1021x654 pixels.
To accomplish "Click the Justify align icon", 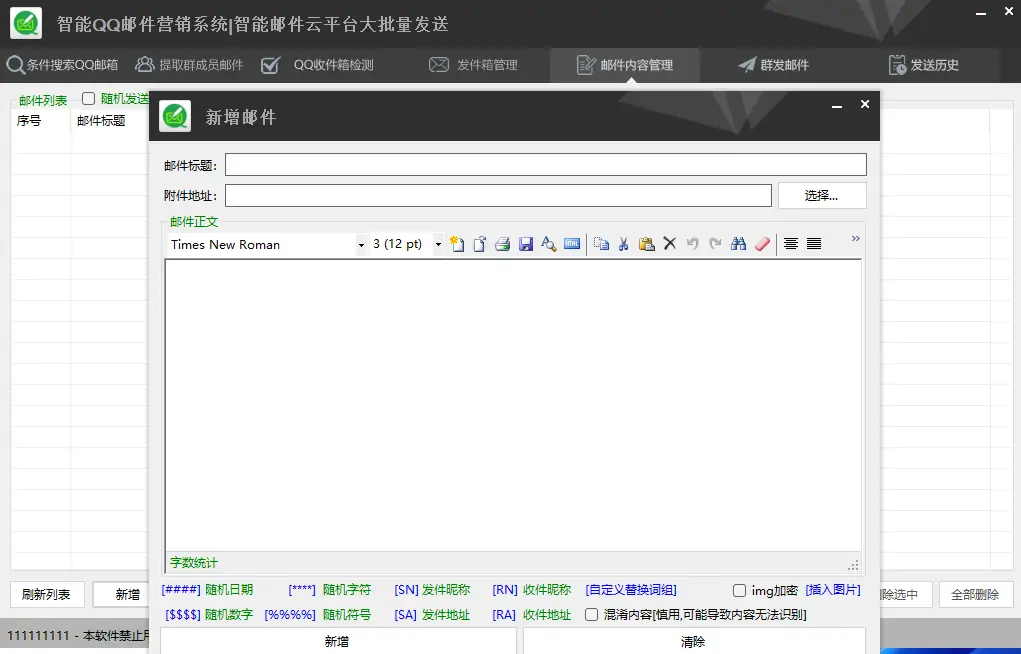I will coord(813,244).
